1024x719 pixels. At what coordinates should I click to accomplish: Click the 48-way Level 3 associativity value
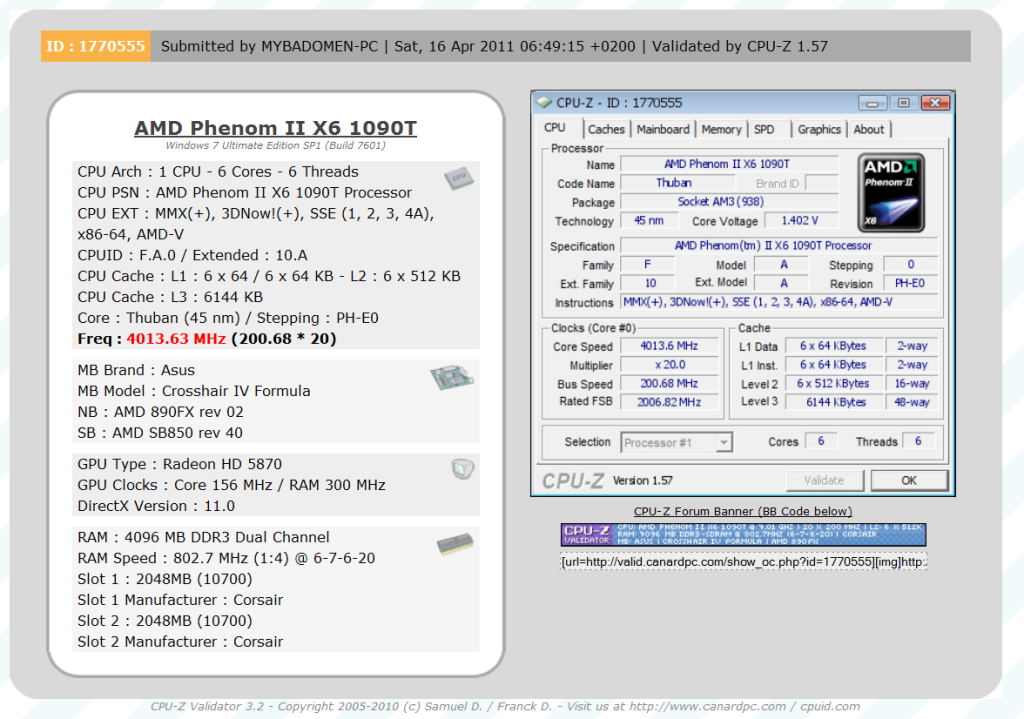pos(912,402)
